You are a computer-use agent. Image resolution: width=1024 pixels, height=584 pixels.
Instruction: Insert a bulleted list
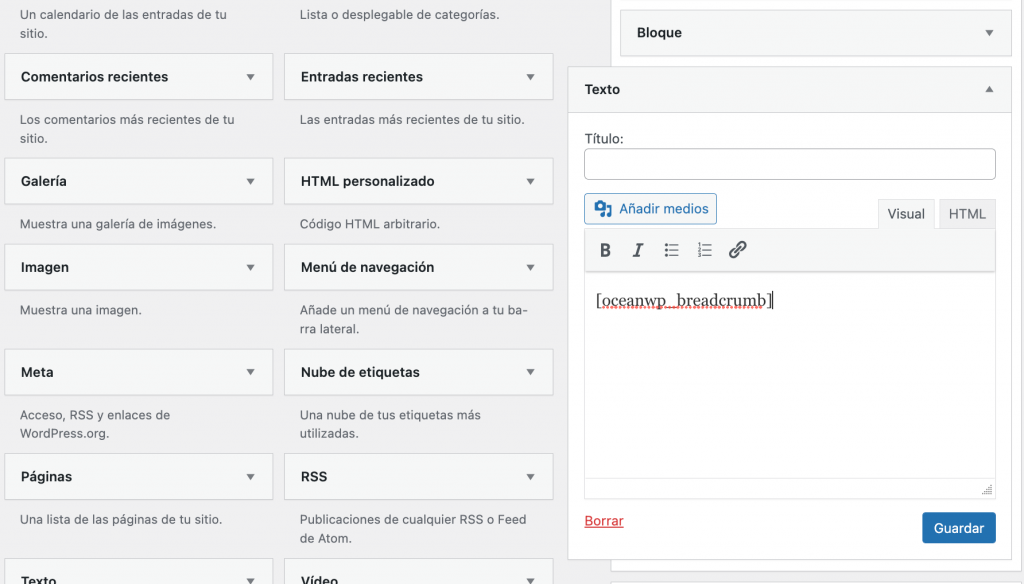(x=672, y=251)
